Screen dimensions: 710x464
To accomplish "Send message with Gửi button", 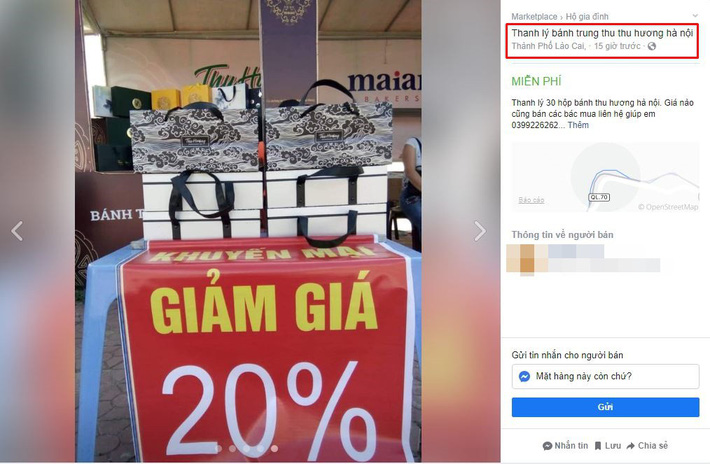I will point(605,407).
